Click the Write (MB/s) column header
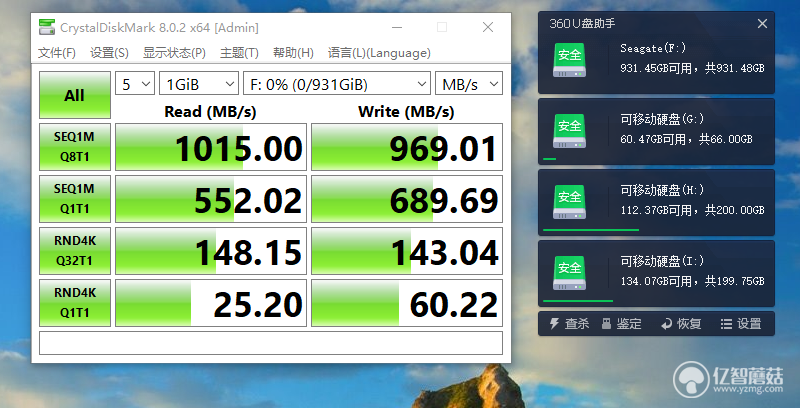The height and width of the screenshot is (408, 800). tap(406, 111)
